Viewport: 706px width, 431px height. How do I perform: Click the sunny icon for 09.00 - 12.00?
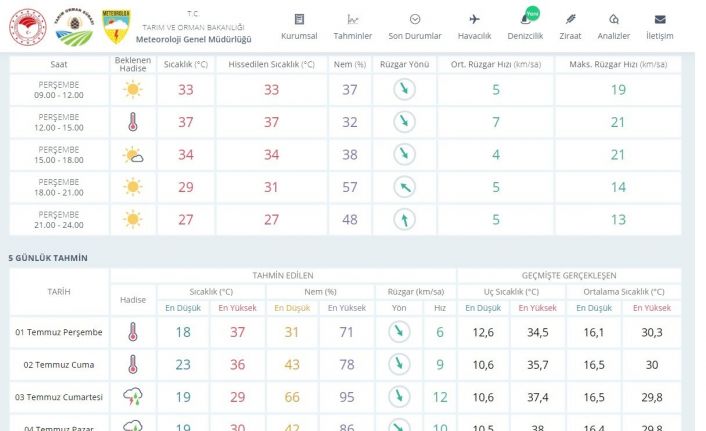(132, 90)
